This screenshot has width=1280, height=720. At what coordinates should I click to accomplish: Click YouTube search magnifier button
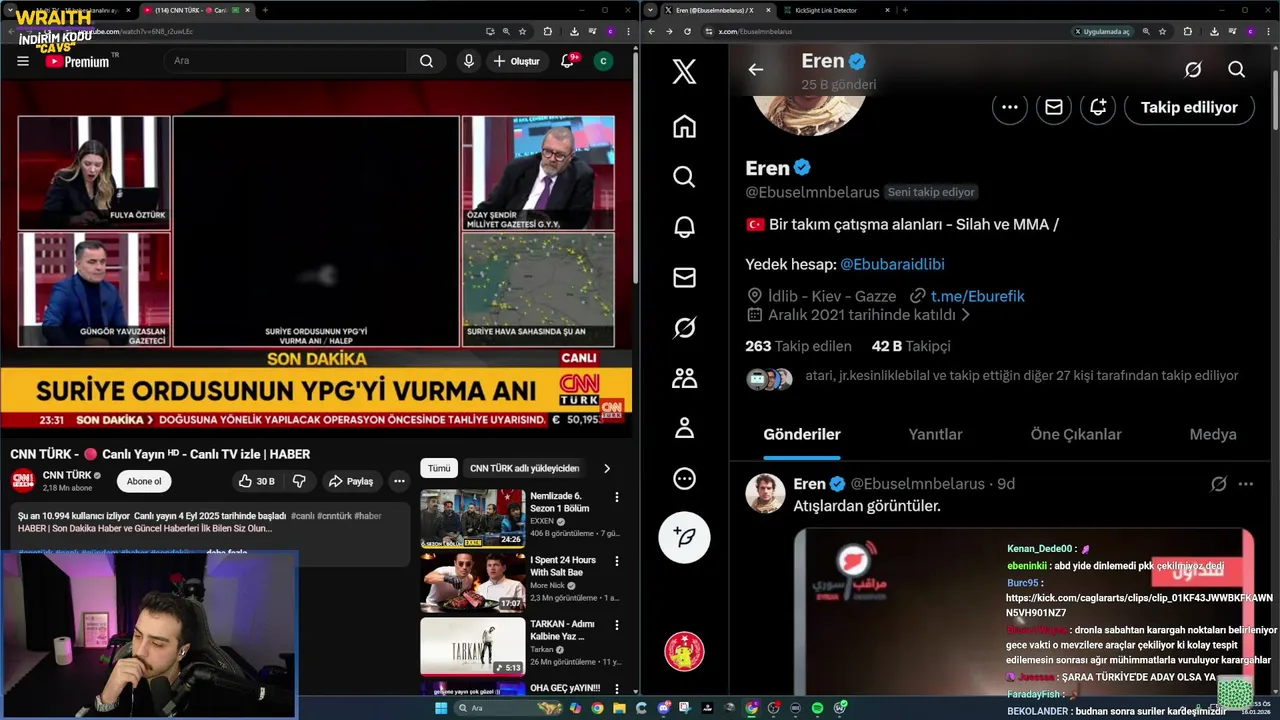click(427, 61)
